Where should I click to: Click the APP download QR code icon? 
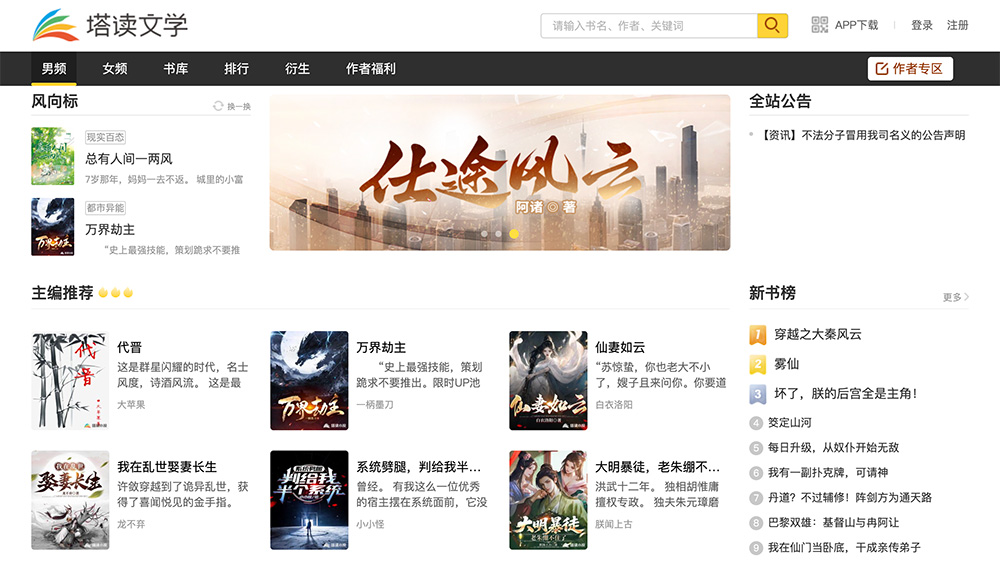[820, 25]
